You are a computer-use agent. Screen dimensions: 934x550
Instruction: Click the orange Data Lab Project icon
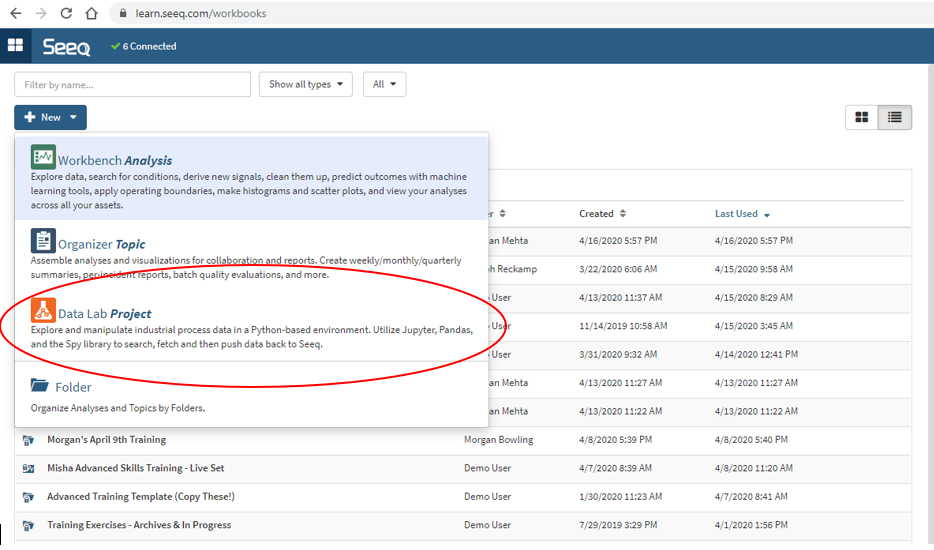(43, 311)
